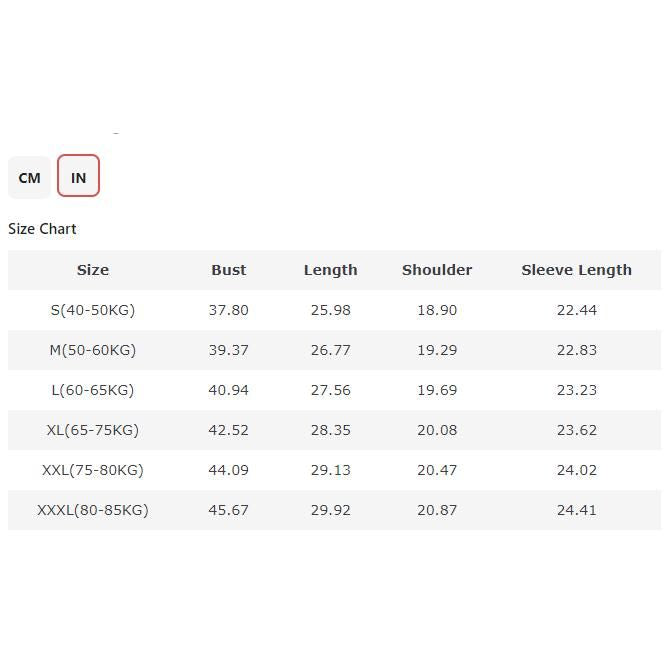Click the Size Chart heading
This screenshot has height=668, width=668.
[42, 229]
